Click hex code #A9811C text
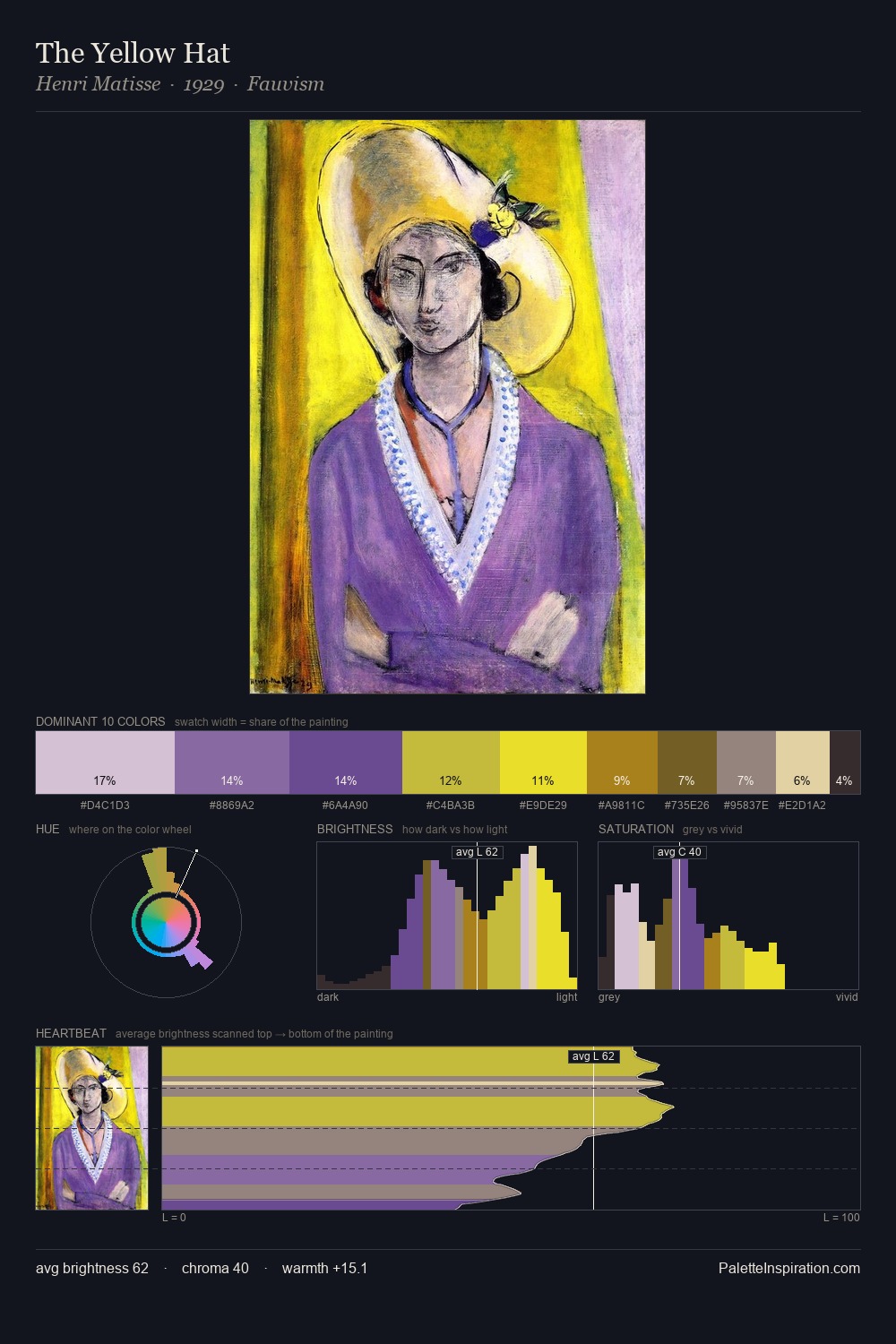This screenshot has width=896, height=1344. pos(622,805)
